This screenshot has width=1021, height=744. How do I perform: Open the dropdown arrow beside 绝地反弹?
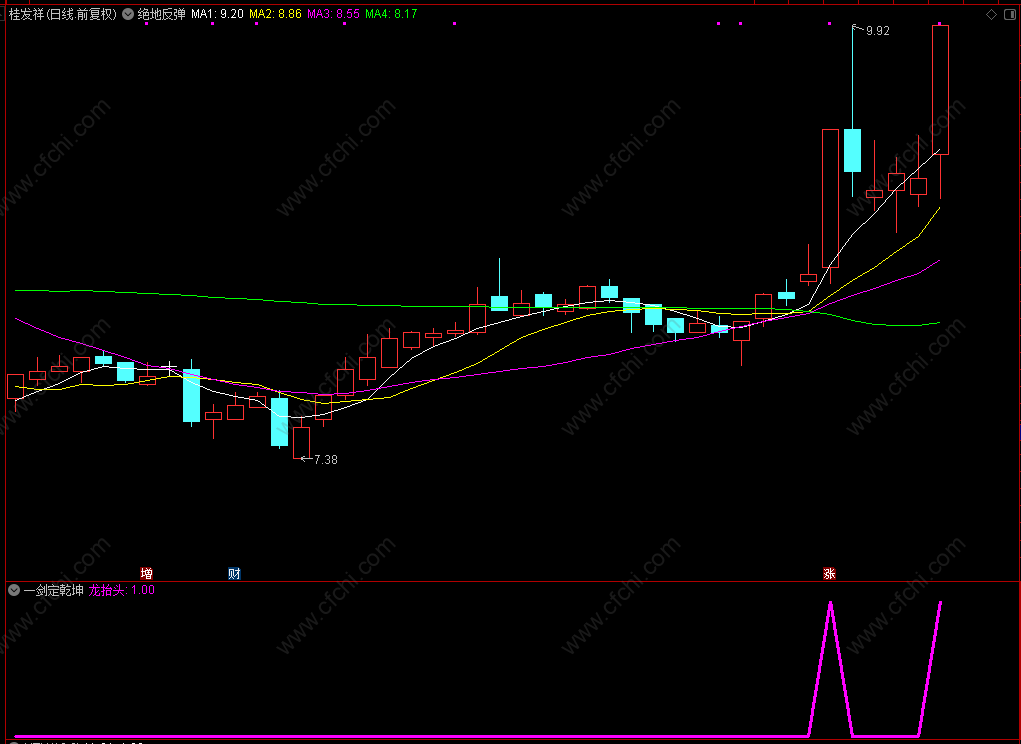click(x=128, y=14)
